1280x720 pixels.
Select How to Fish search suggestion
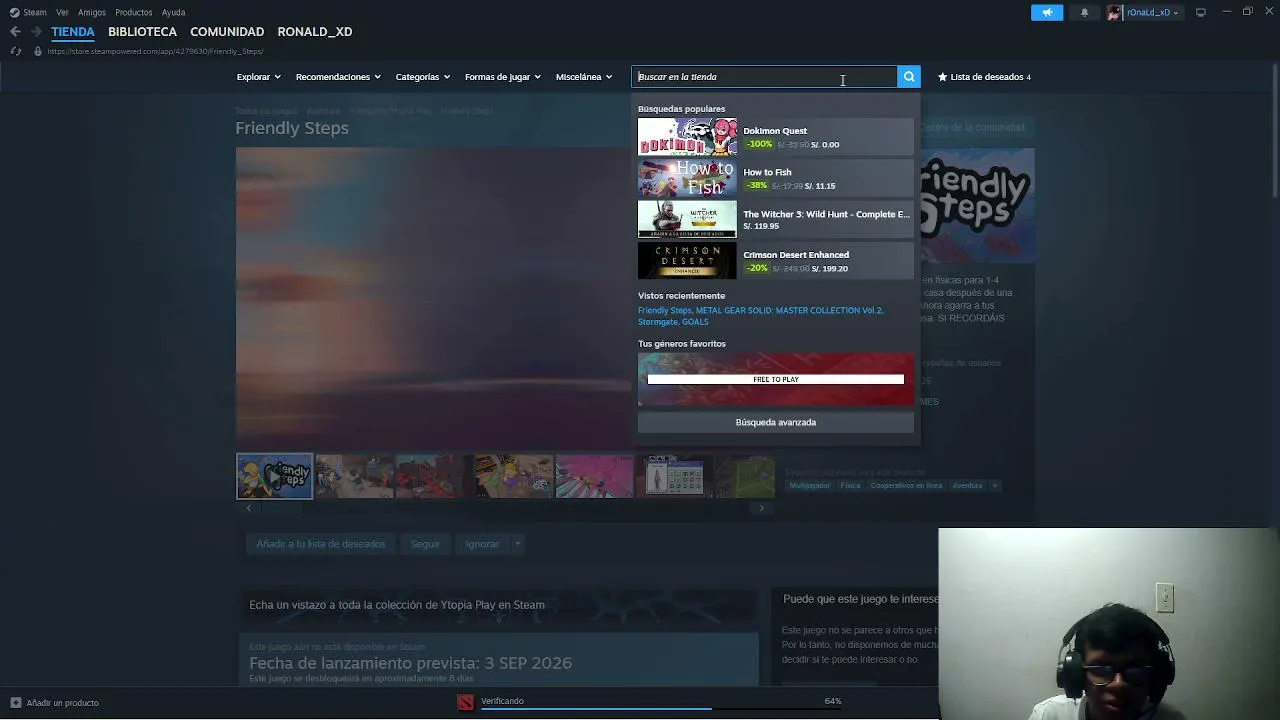click(776, 178)
